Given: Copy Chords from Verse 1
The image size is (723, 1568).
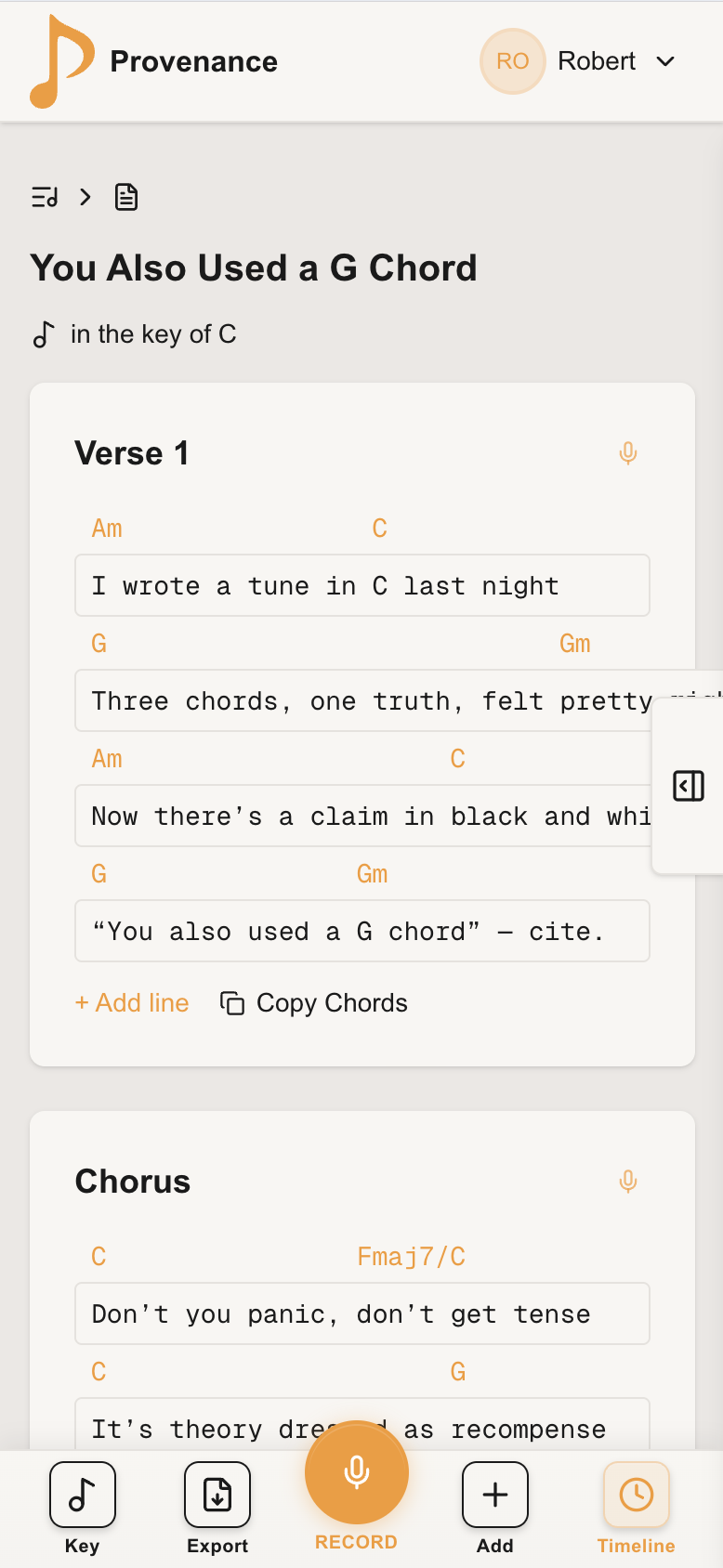Looking at the screenshot, I should pos(314,1003).
